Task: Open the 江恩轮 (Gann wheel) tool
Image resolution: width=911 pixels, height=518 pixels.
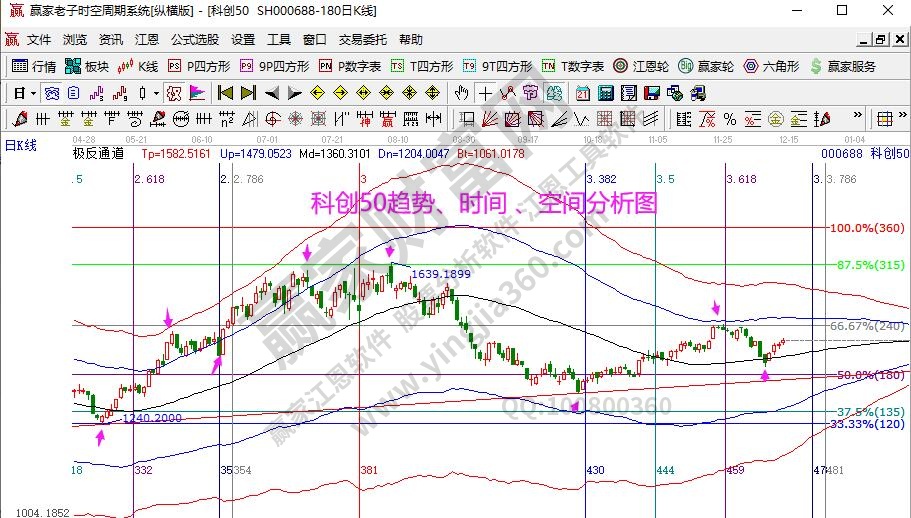Action: click(639, 66)
